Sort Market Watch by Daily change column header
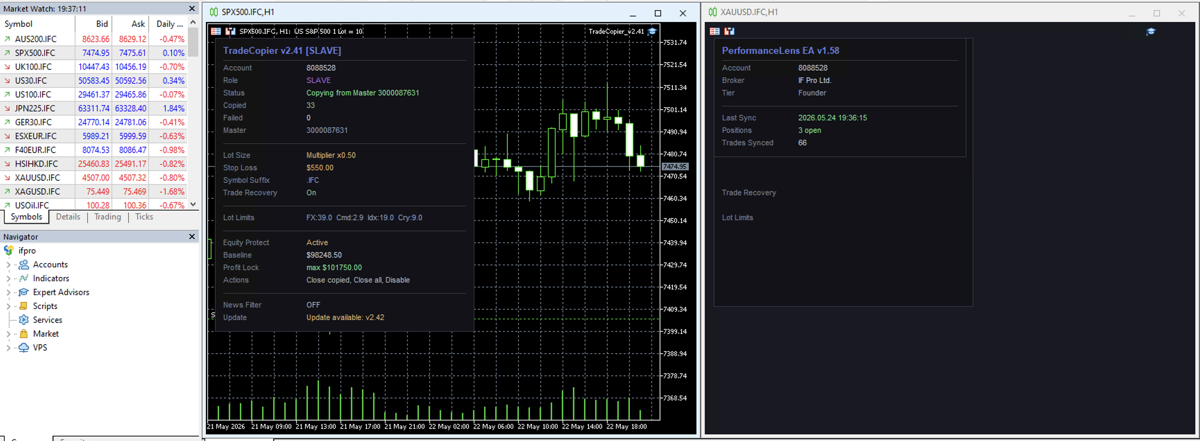1200x441 pixels. tap(169, 23)
